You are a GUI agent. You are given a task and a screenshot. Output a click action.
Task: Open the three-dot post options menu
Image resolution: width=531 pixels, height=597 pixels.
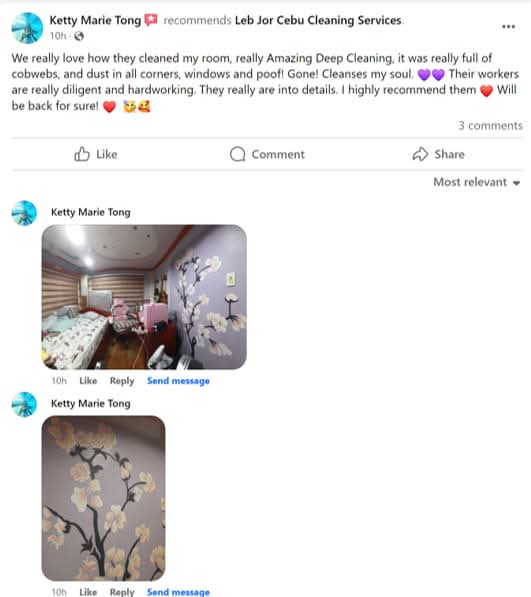point(508,27)
